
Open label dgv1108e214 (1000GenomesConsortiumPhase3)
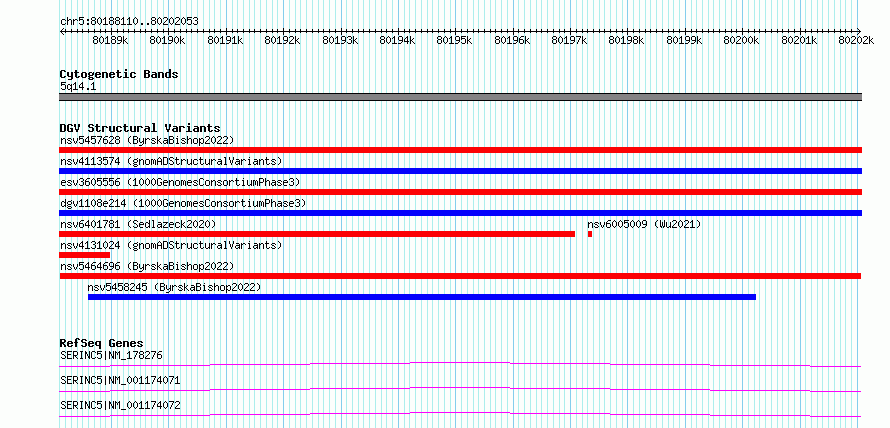[x=183, y=203]
